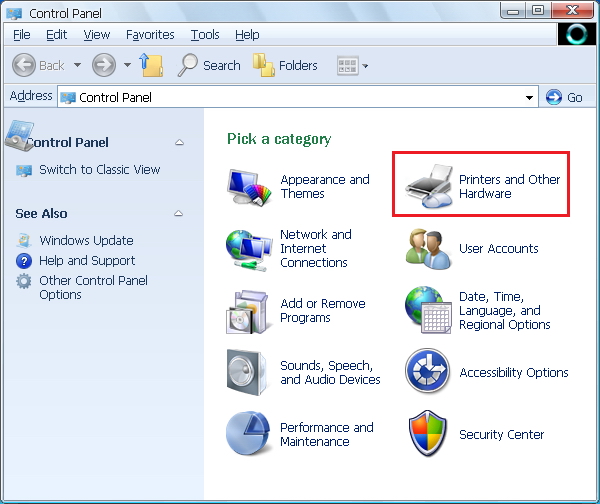Open the Add or Remove Programs icon
Screen dimensions: 600x504
coord(248,312)
